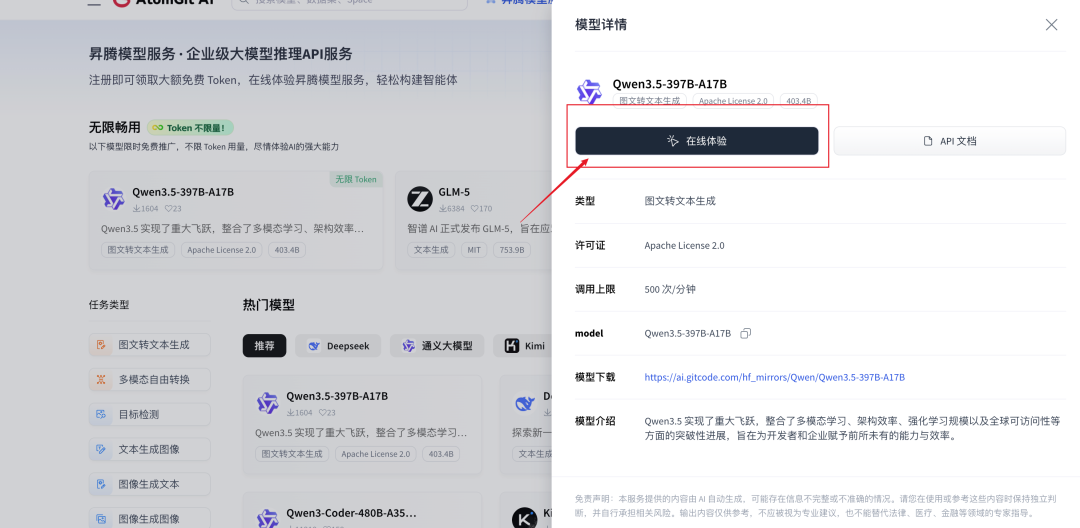Click the MIT tag on the GLM-5 card

click(474, 250)
